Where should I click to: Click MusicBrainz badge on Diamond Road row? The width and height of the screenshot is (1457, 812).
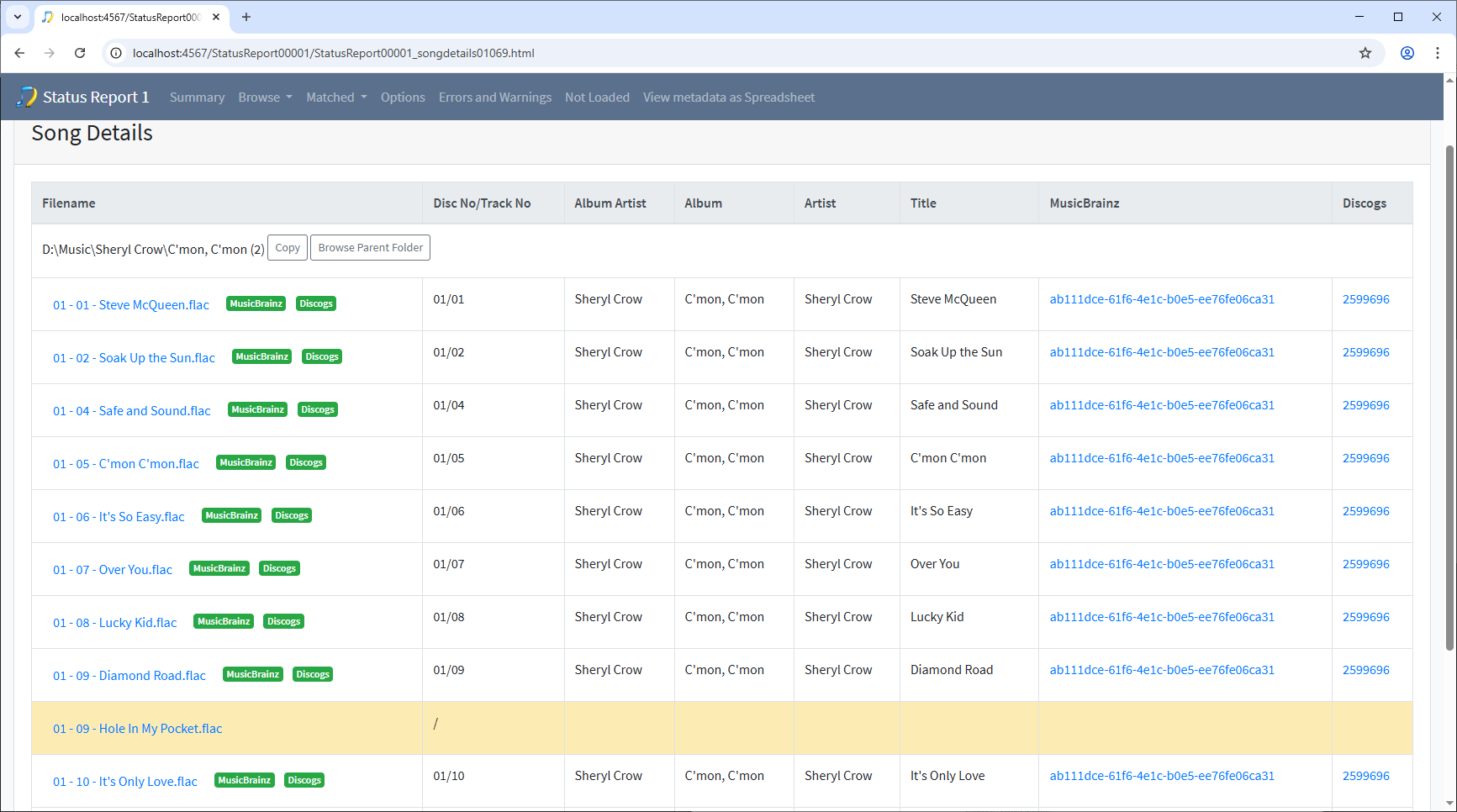253,674
